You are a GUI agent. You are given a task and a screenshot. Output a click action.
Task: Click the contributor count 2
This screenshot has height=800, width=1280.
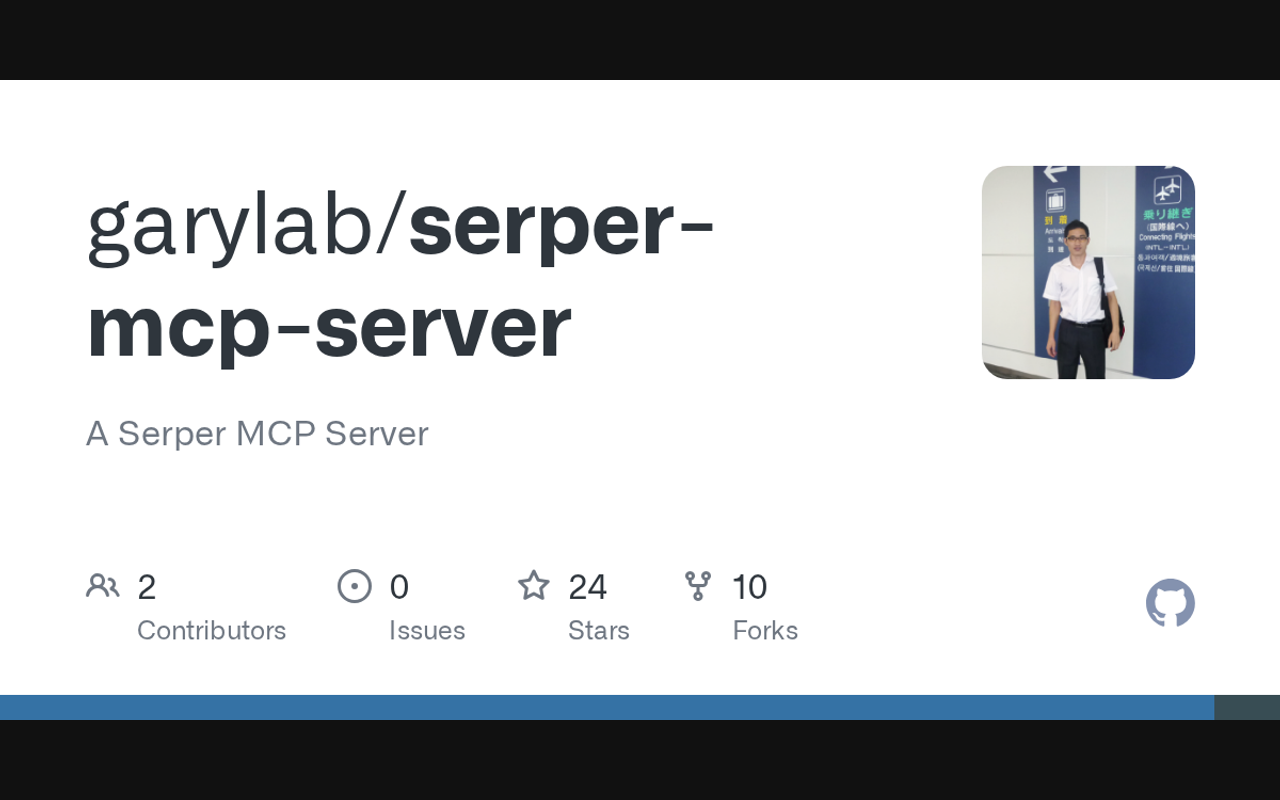point(146,587)
